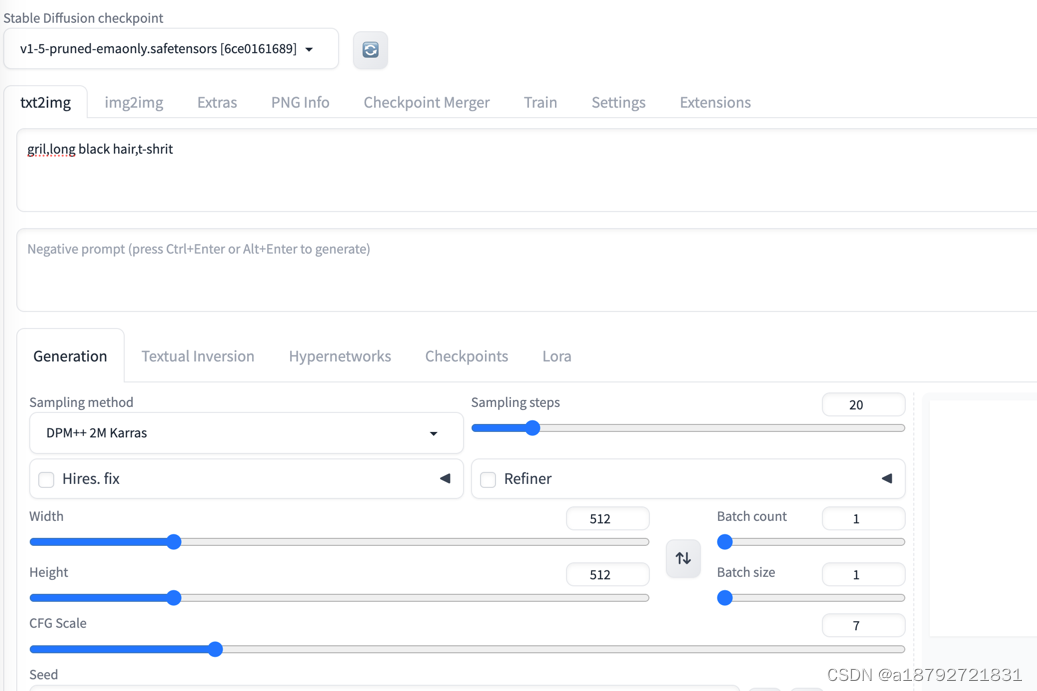Image resolution: width=1037 pixels, height=691 pixels.
Task: Click the Batch size number field
Action: pyautogui.click(x=863, y=575)
